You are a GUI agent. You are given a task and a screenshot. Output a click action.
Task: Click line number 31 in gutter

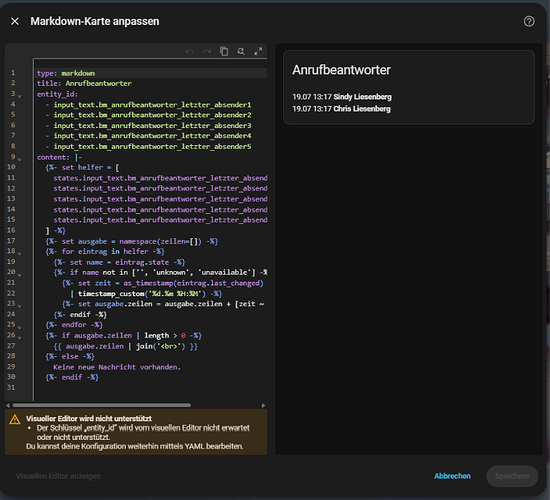coord(11,388)
